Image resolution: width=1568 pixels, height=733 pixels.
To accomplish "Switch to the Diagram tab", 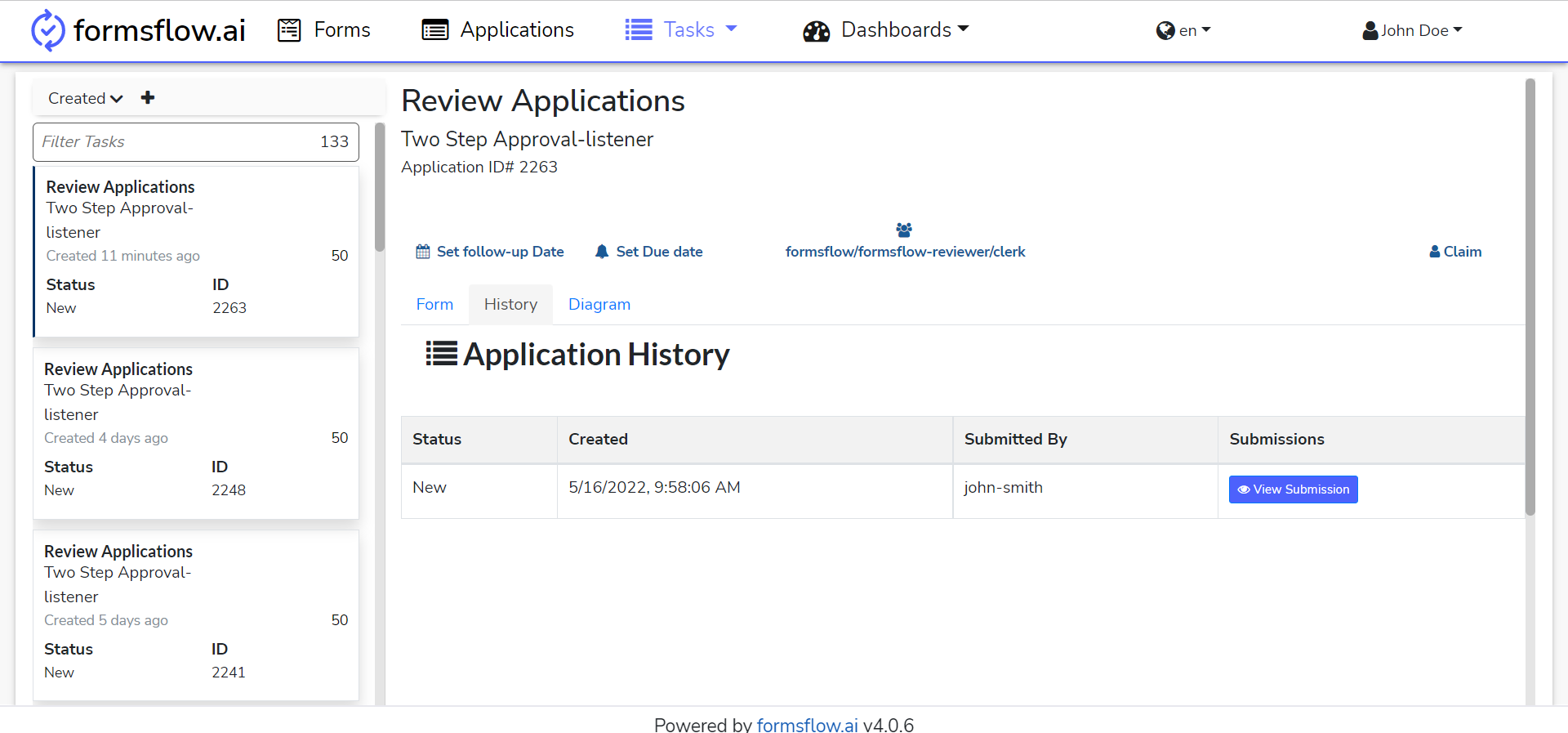I will 599,304.
